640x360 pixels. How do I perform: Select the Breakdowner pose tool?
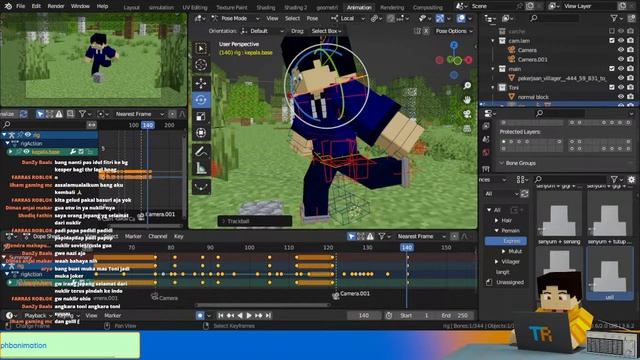(x=201, y=187)
